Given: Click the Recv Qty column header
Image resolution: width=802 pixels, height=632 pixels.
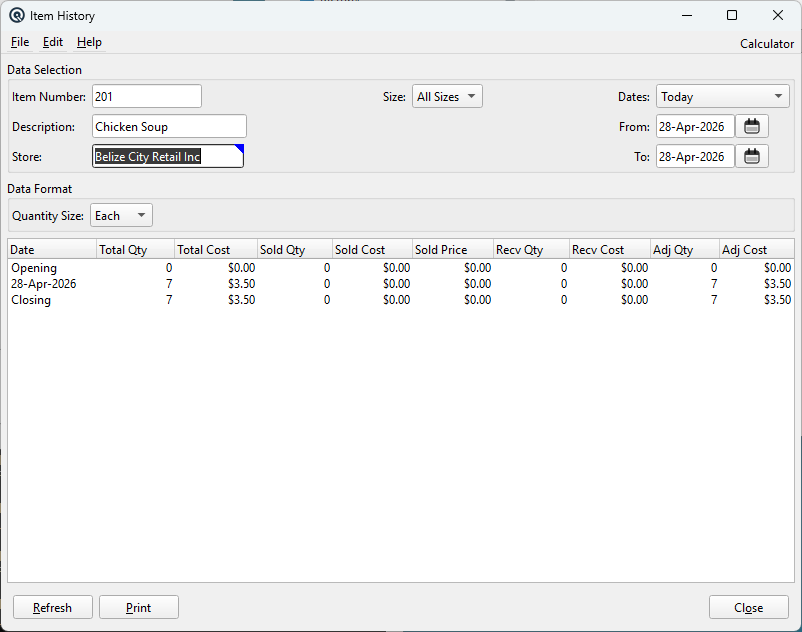Looking at the screenshot, I should [x=531, y=250].
